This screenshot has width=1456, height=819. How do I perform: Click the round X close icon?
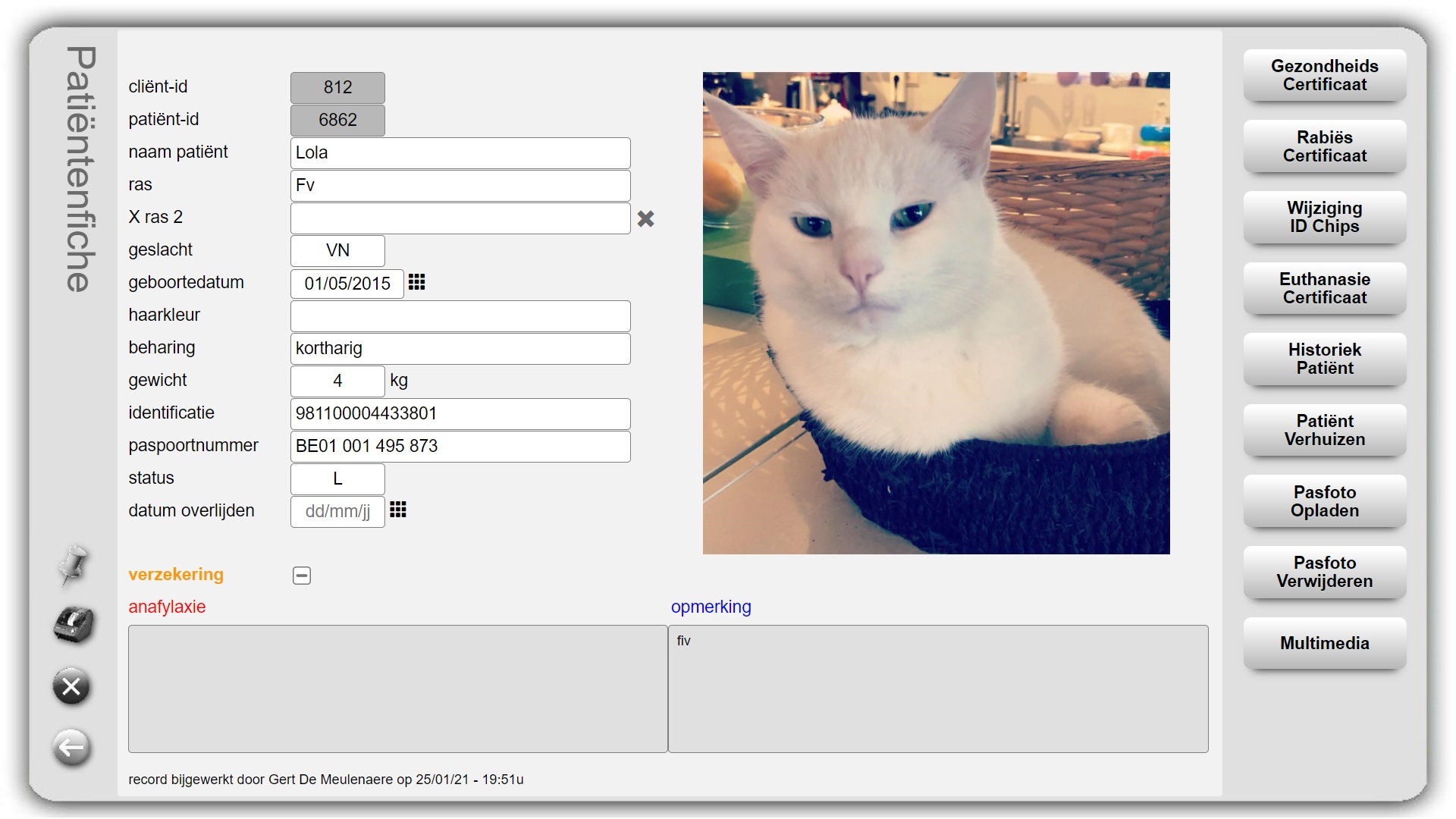coord(71,687)
